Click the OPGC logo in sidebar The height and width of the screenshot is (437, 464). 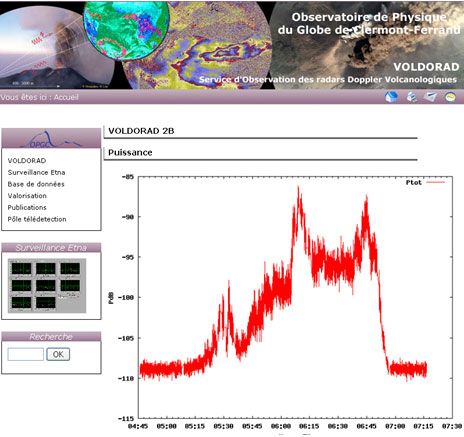point(51,139)
